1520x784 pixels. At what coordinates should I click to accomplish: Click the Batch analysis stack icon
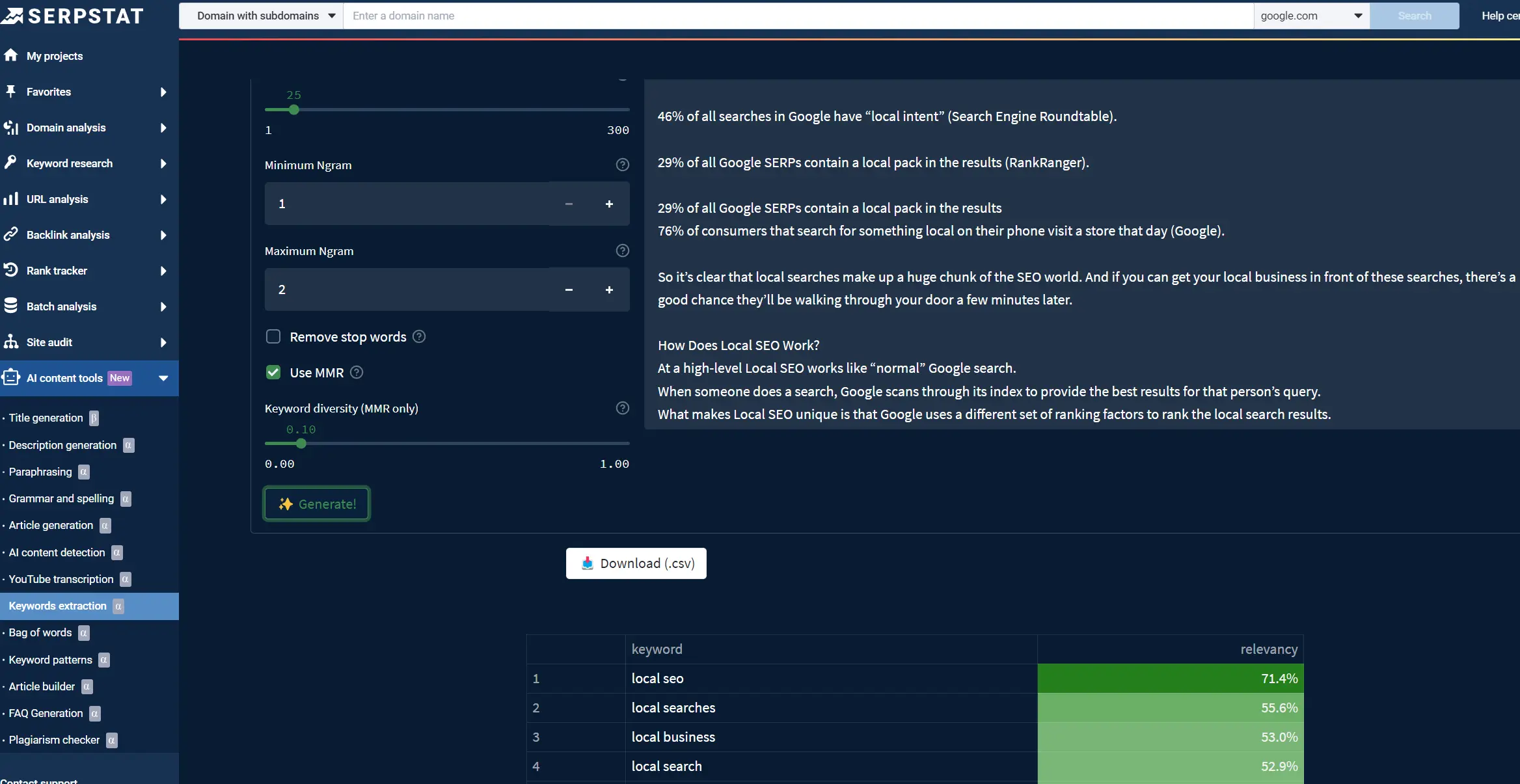pos(10,306)
